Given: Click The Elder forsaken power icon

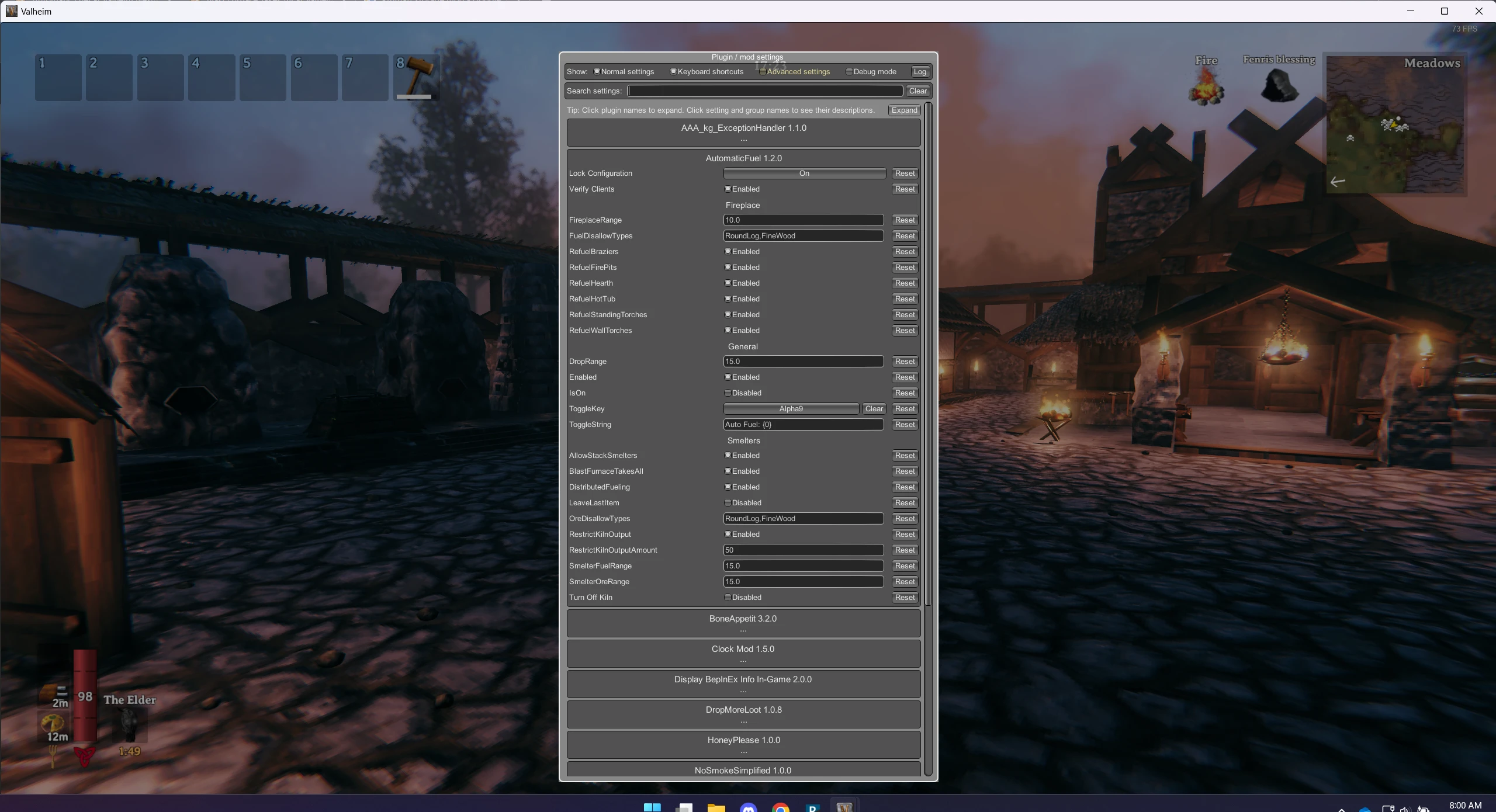Looking at the screenshot, I should pos(129,726).
